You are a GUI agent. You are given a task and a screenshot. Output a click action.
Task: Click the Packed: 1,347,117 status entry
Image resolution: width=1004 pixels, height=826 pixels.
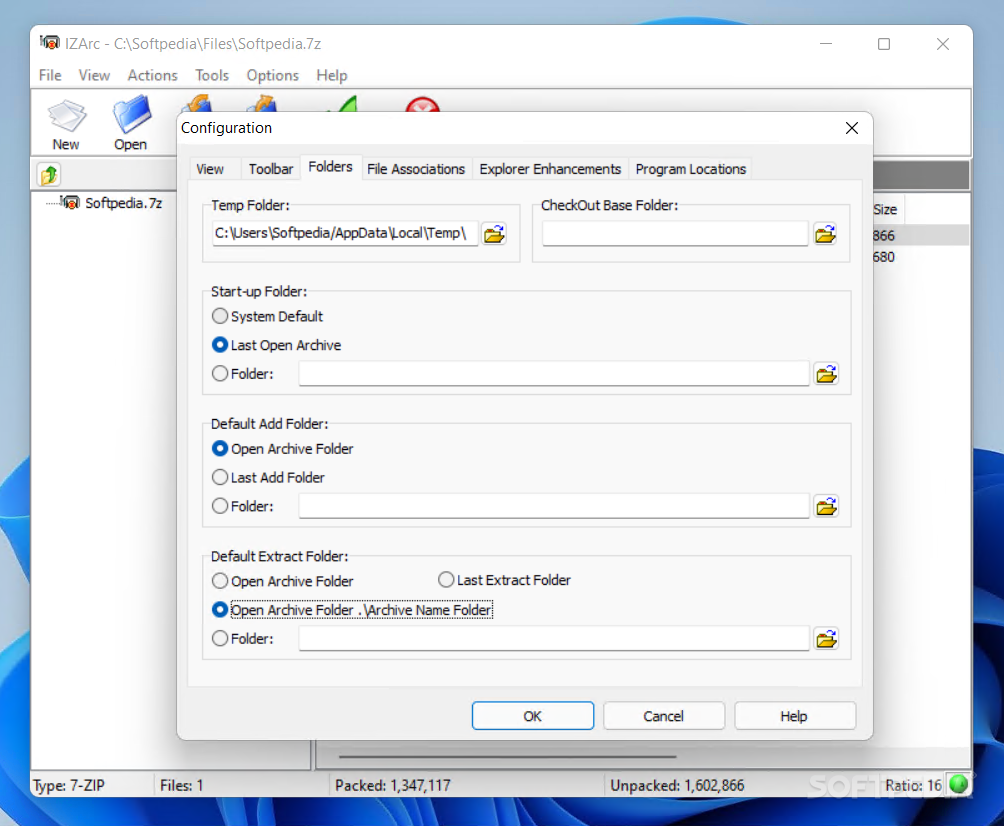393,785
